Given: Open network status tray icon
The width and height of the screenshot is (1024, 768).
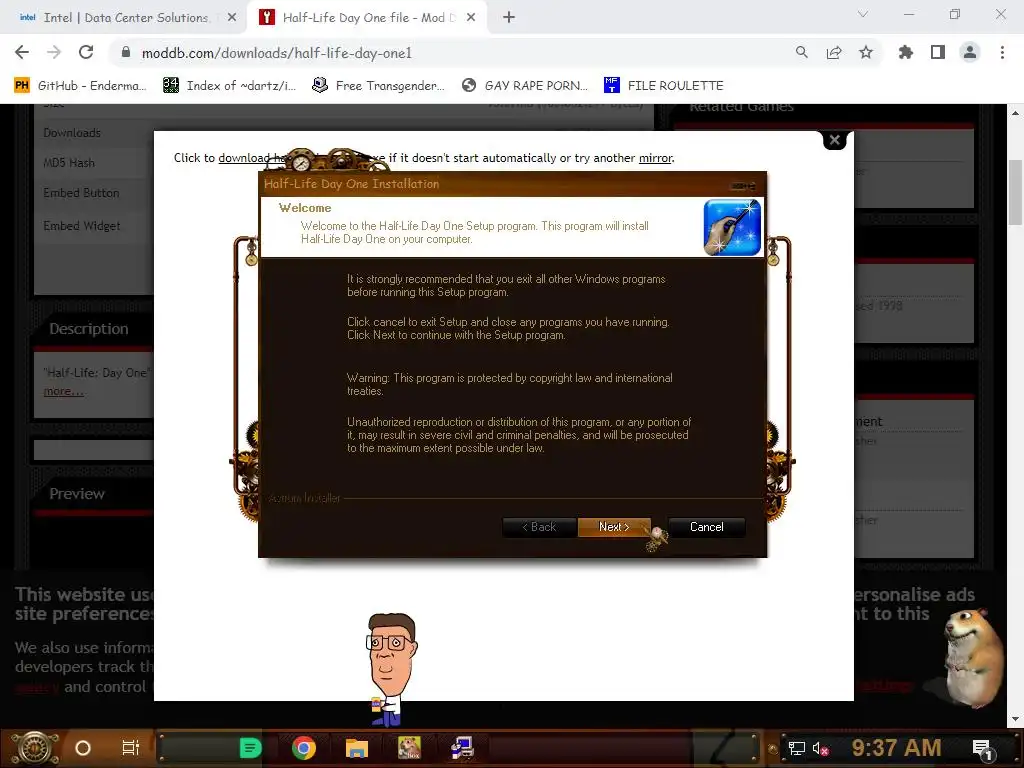Looking at the screenshot, I should click(x=796, y=748).
